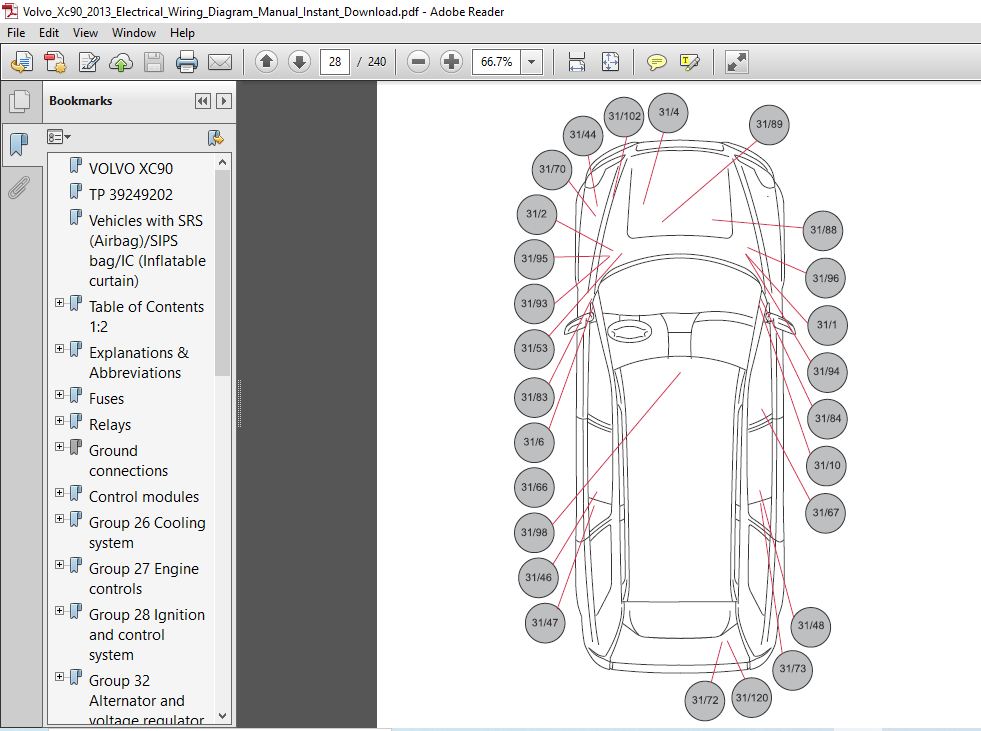This screenshot has height=731, width=981.
Task: Expand Group 26 Cooling system bookmark
Action: pos(59,519)
